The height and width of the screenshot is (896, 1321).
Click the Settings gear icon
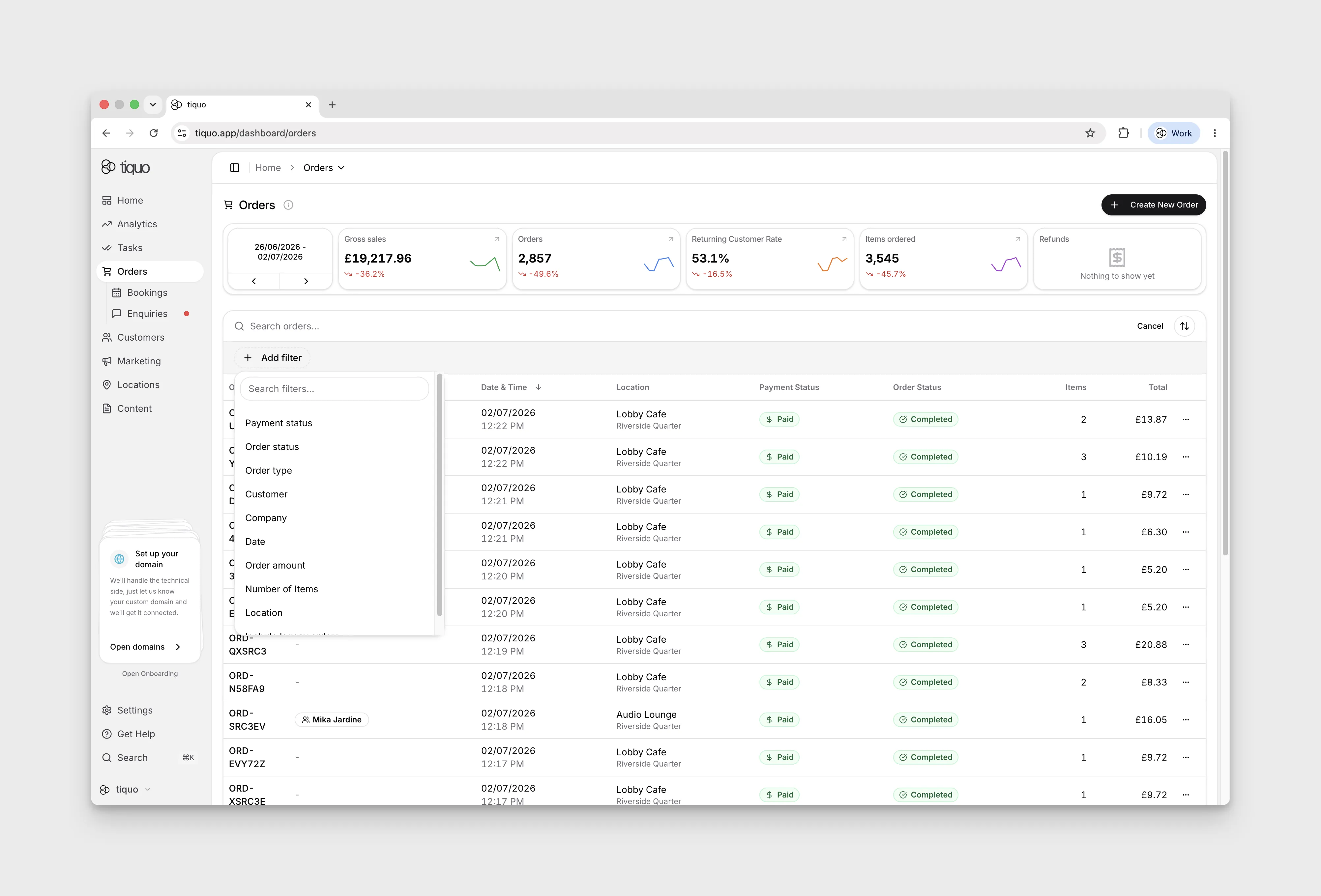click(x=106, y=710)
